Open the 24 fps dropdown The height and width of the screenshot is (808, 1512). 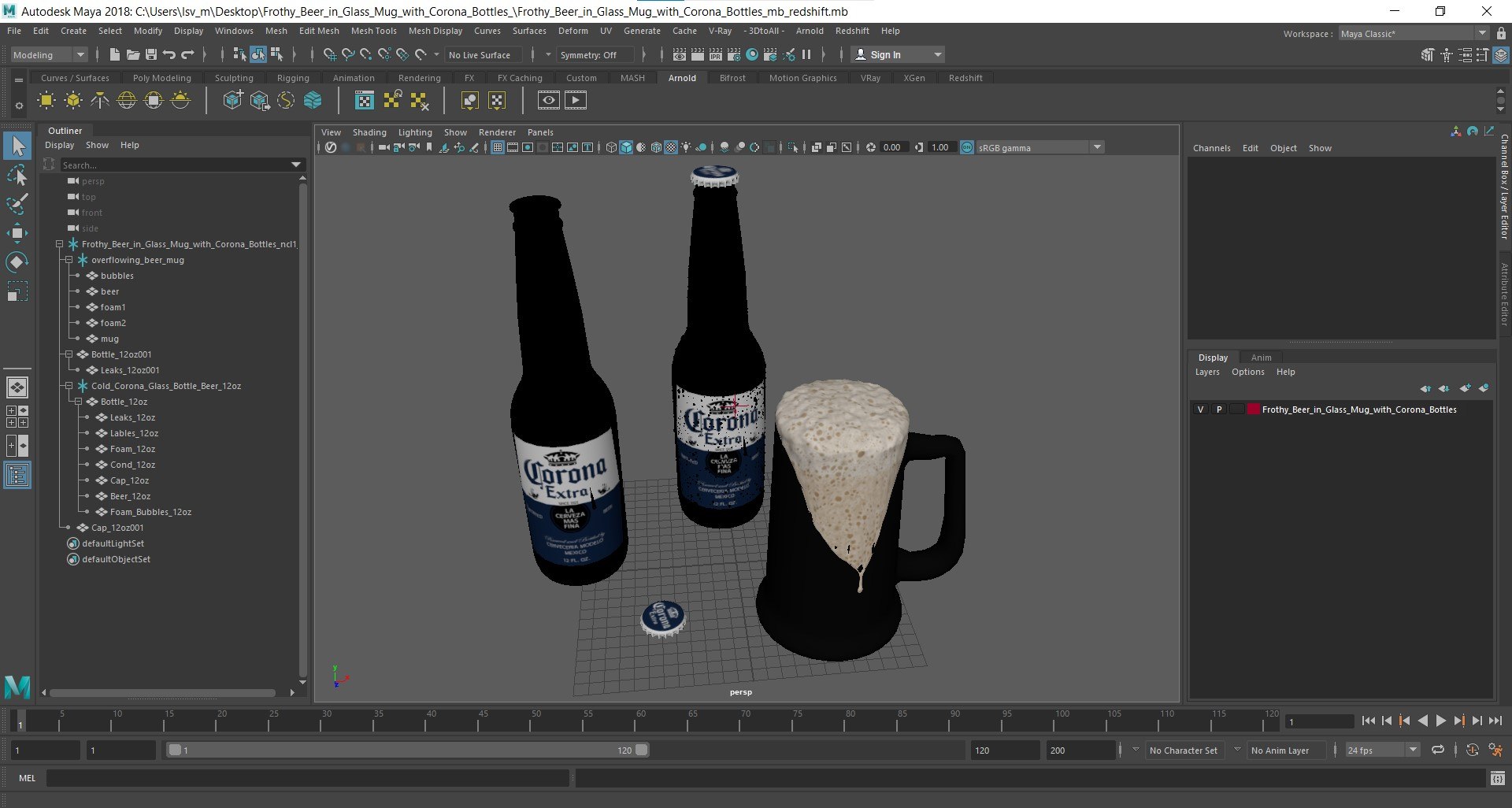1383,751
